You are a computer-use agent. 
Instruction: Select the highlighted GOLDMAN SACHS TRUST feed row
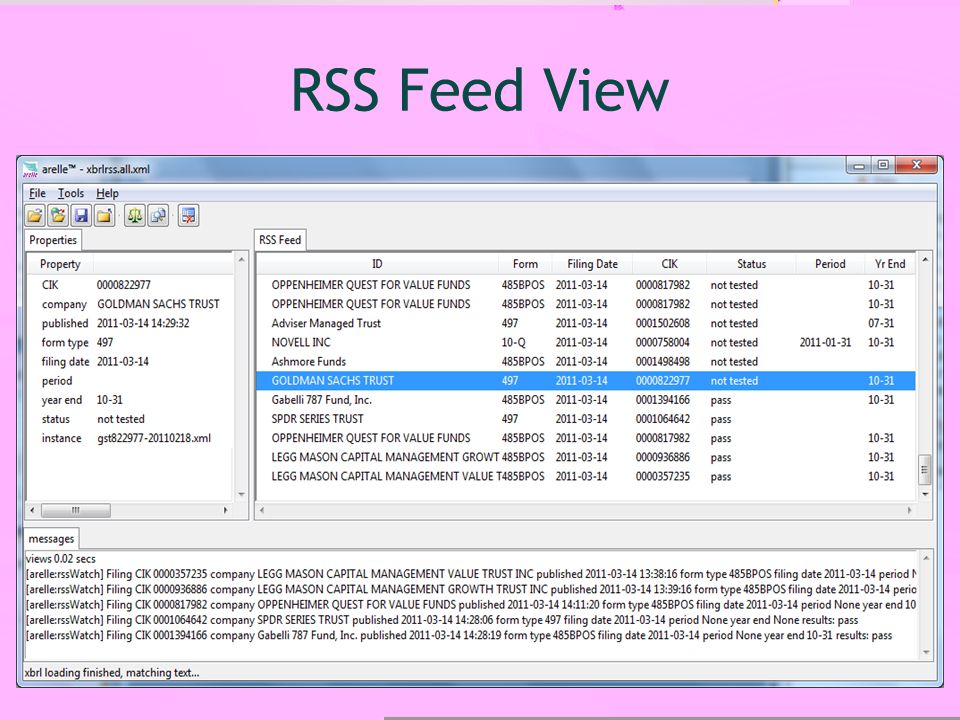(x=586, y=380)
